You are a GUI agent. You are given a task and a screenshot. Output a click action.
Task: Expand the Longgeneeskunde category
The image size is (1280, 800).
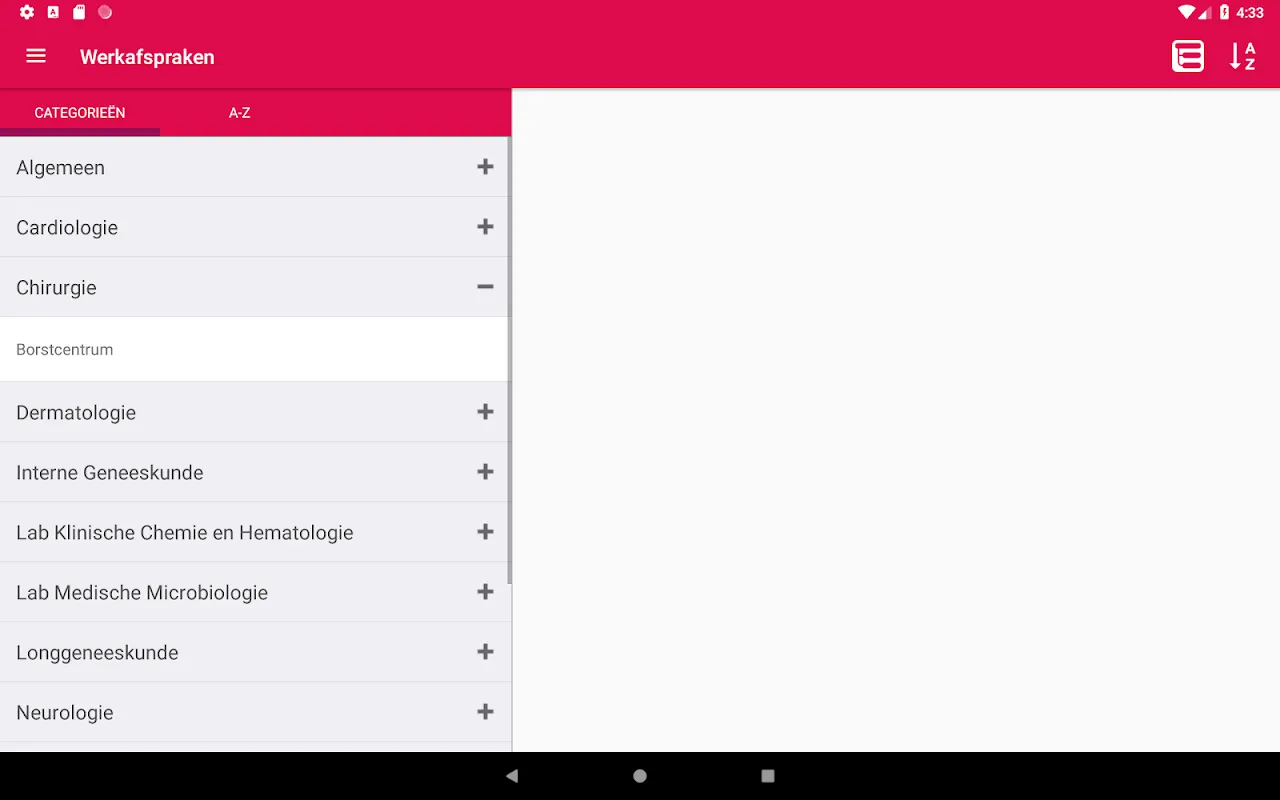pos(485,652)
